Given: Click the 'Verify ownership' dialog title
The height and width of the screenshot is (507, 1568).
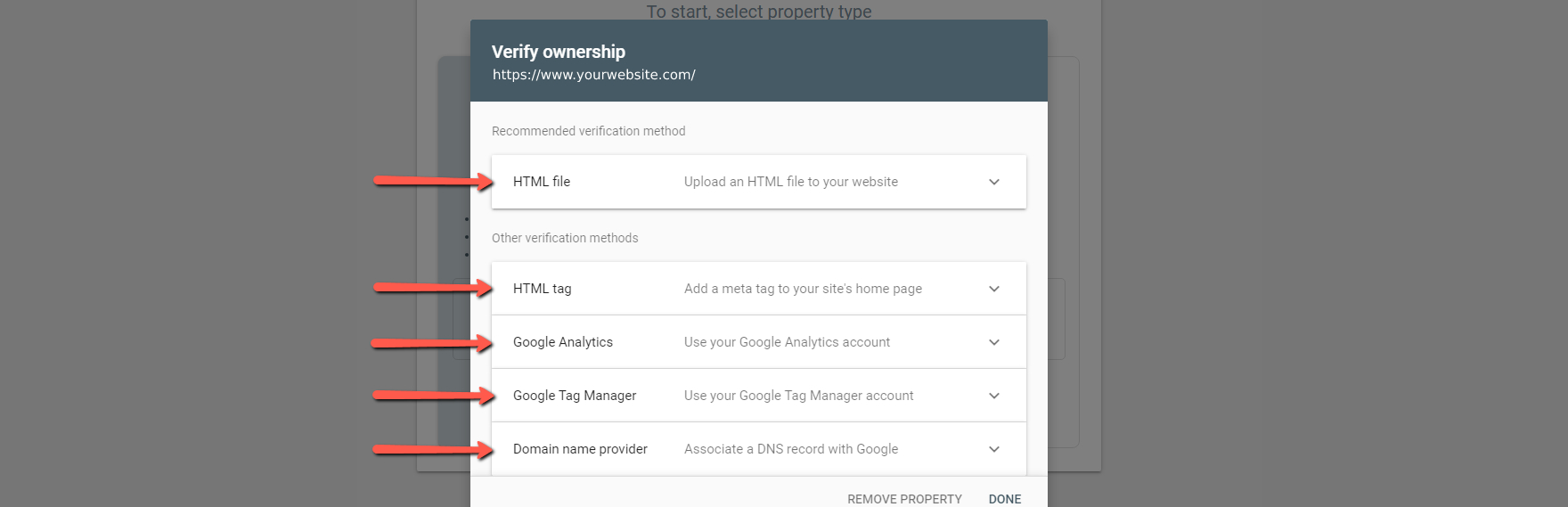Looking at the screenshot, I should 559,52.
